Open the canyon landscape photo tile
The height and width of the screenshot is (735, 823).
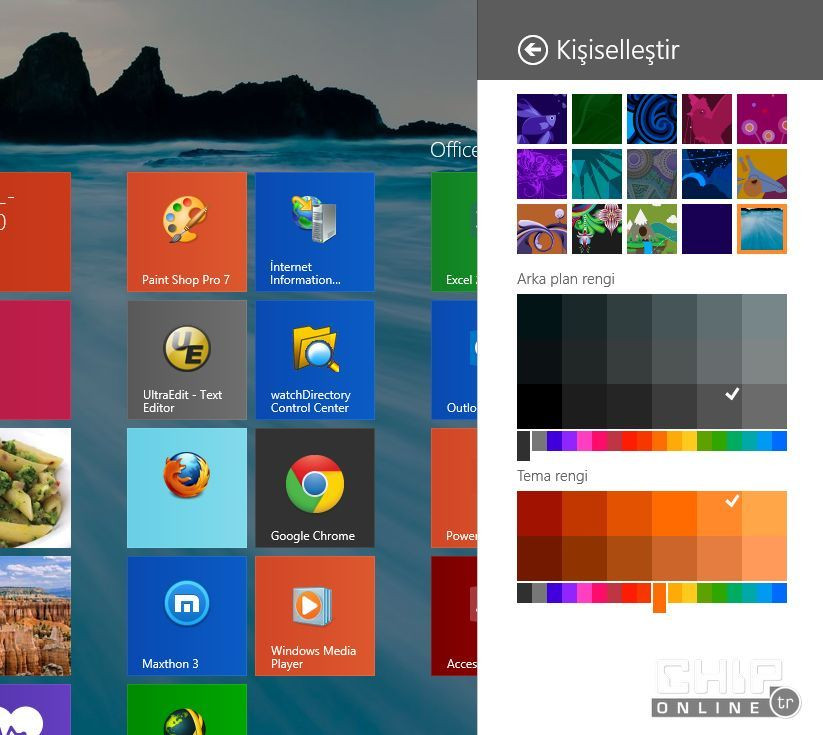click(35, 616)
